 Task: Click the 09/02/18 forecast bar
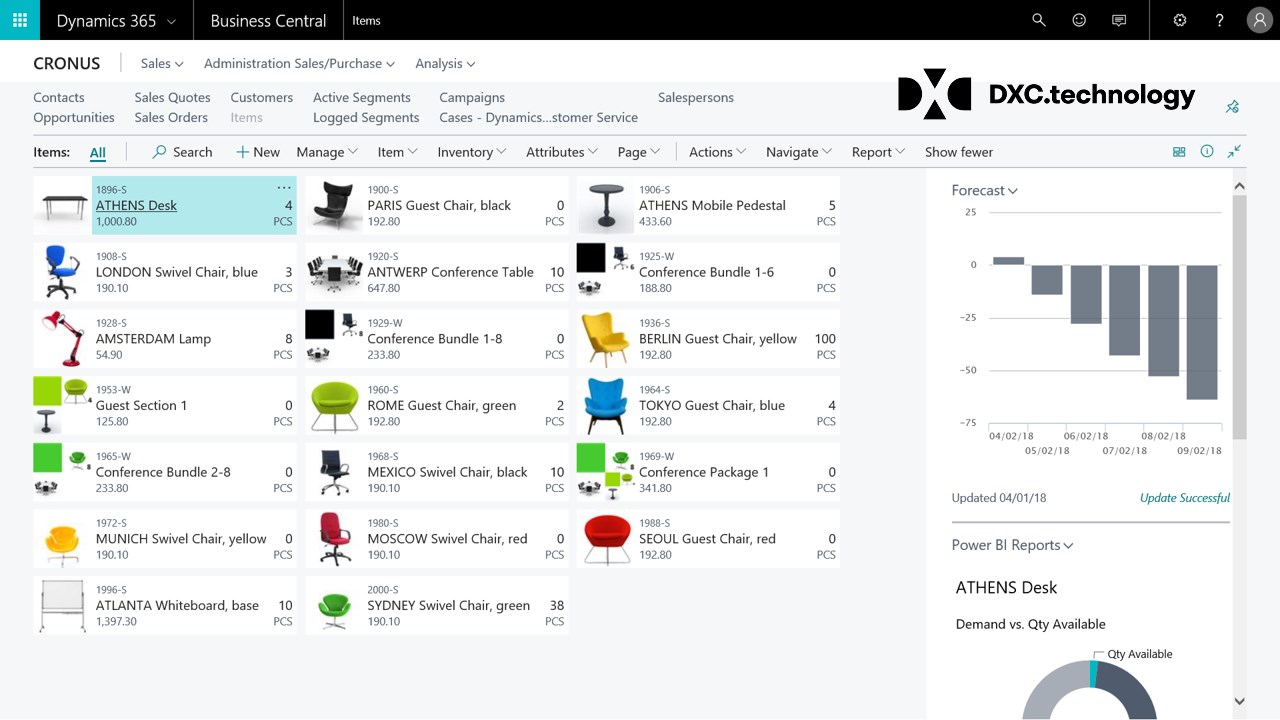(1202, 332)
